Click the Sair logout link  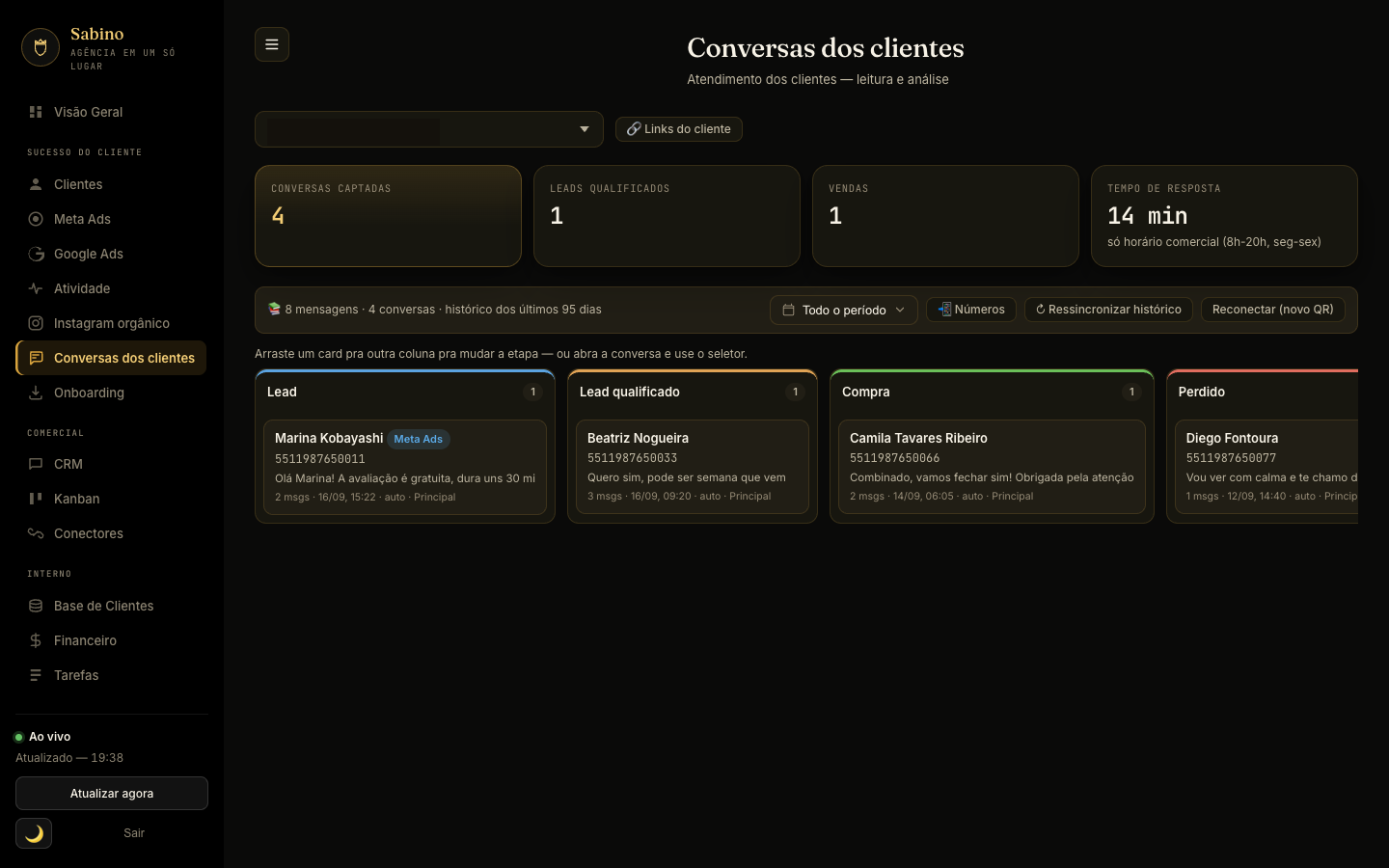tap(134, 833)
